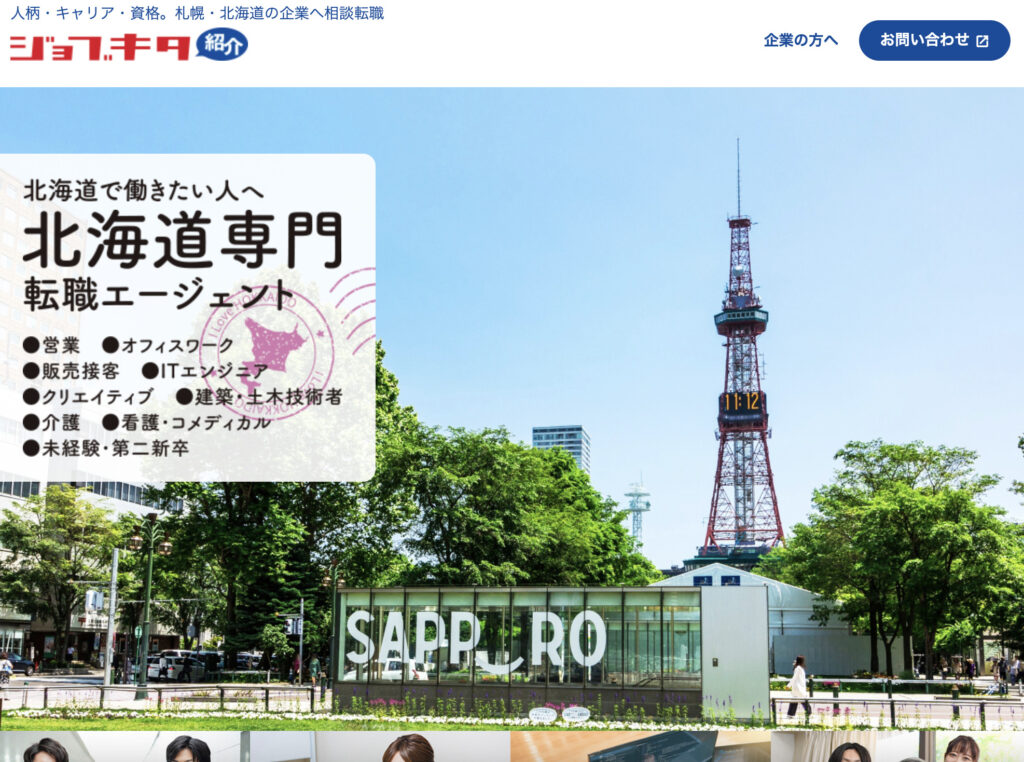Choose the 販売接客 job category

pyautogui.click(x=79, y=371)
